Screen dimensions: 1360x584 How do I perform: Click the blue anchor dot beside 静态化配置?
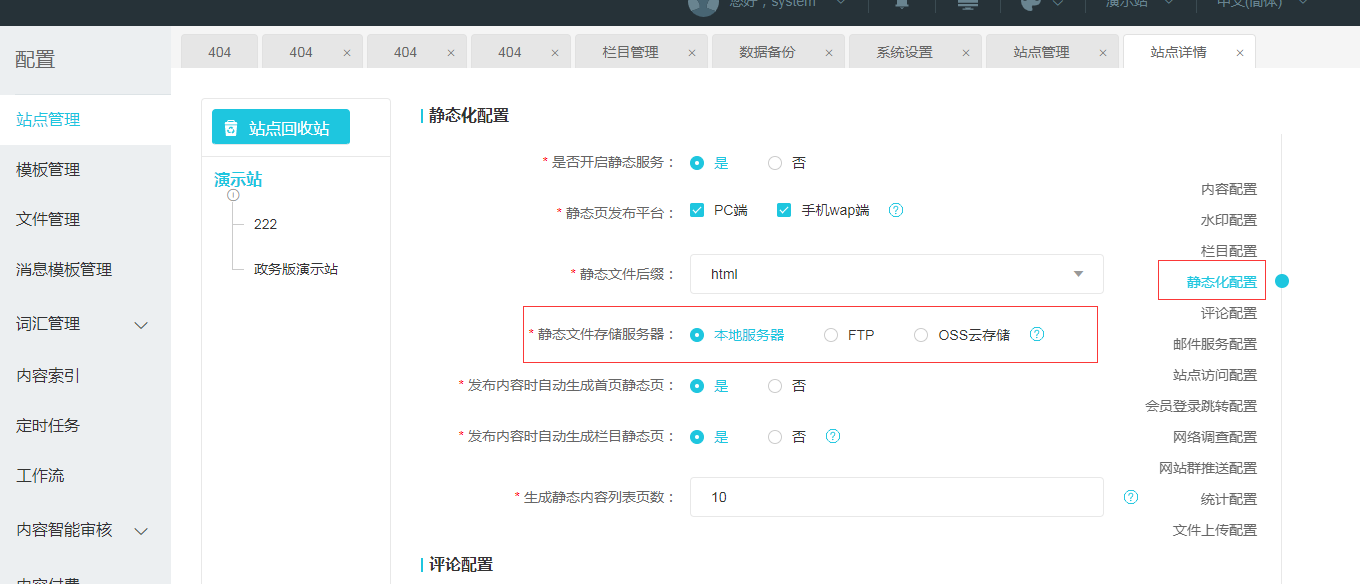coord(1282,281)
